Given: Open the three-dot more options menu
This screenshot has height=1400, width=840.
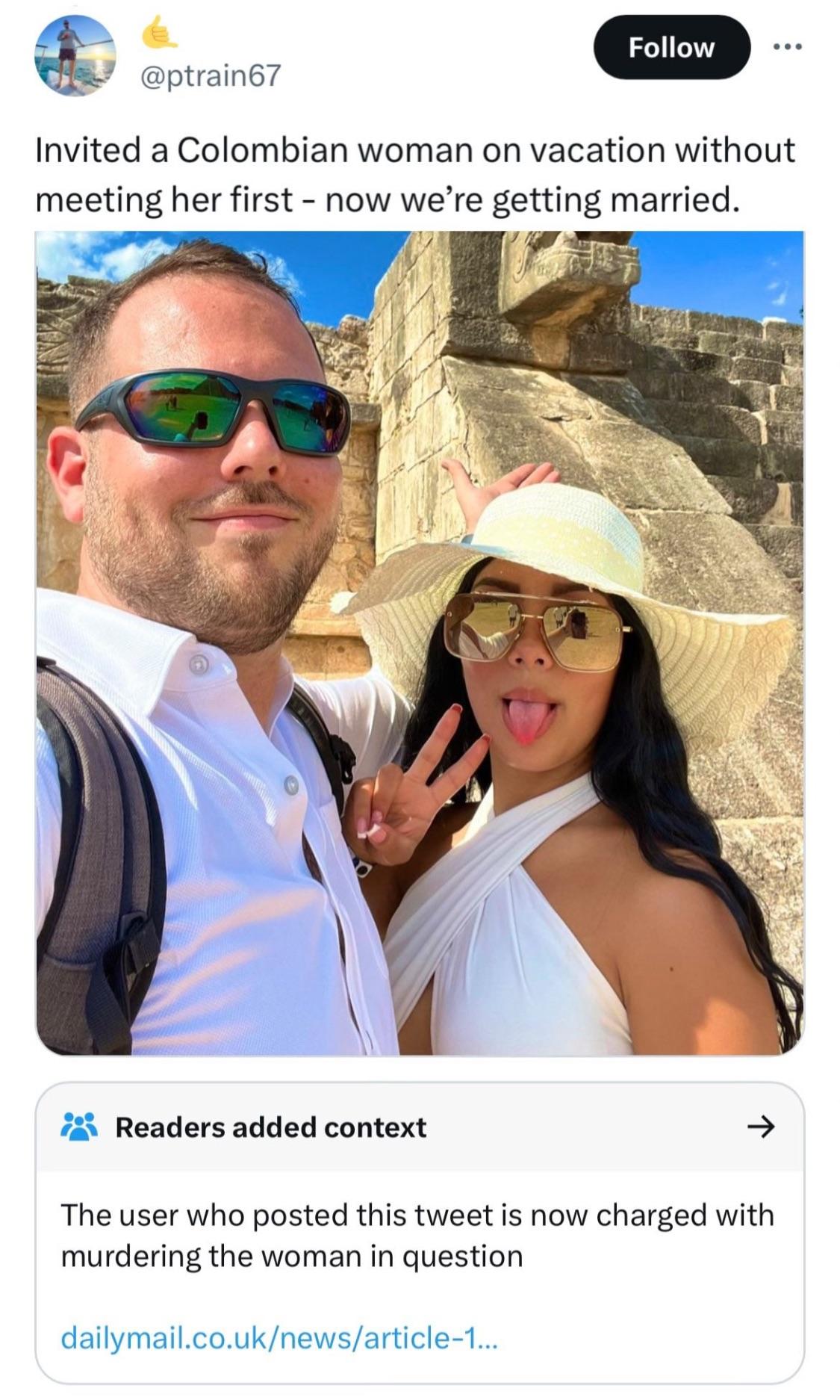Looking at the screenshot, I should [788, 47].
